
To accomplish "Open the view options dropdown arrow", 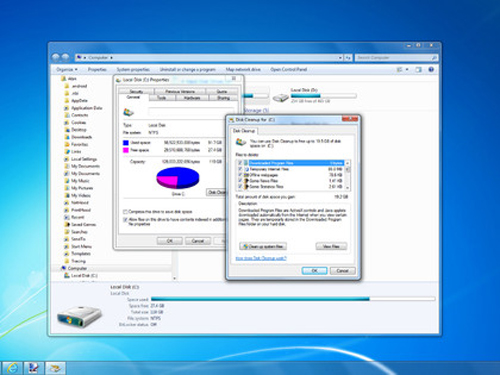I will 407,69.
